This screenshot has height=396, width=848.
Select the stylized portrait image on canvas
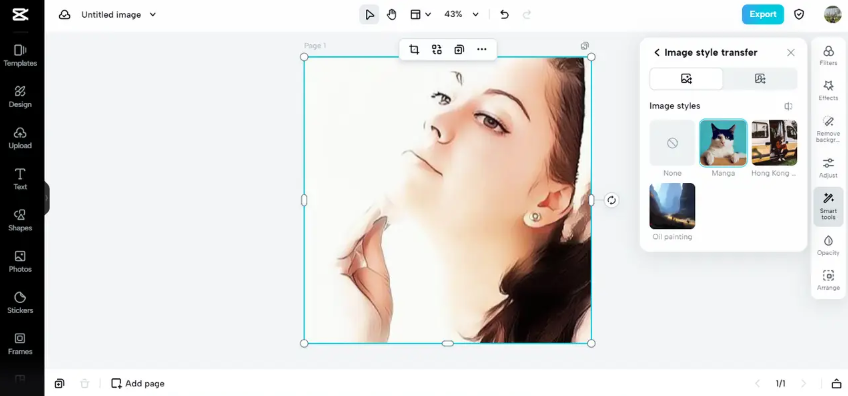pyautogui.click(x=448, y=200)
